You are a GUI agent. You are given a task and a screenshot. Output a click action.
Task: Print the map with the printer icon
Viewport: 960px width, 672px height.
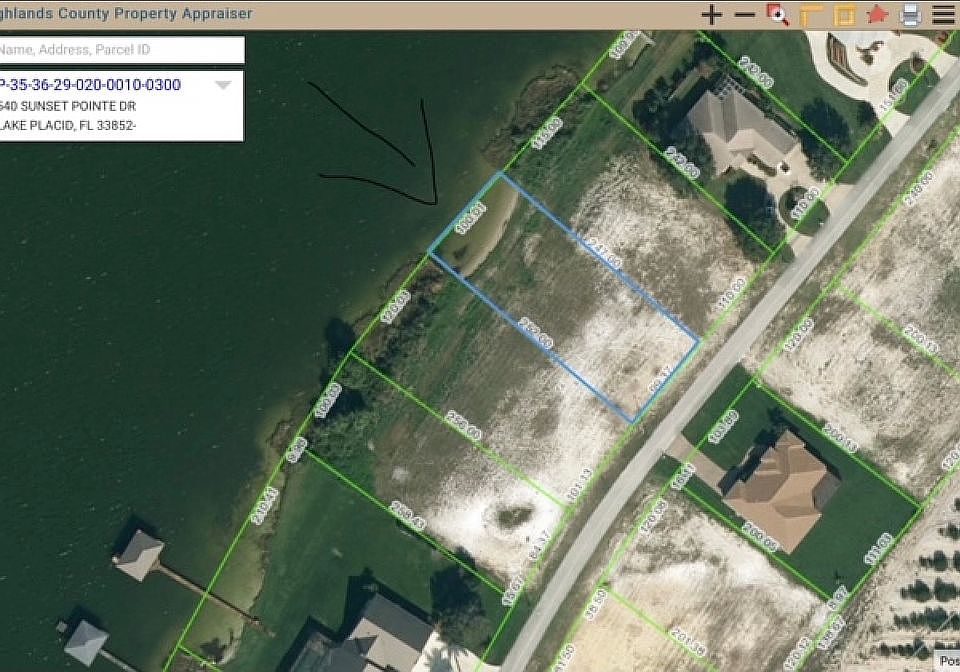point(910,15)
